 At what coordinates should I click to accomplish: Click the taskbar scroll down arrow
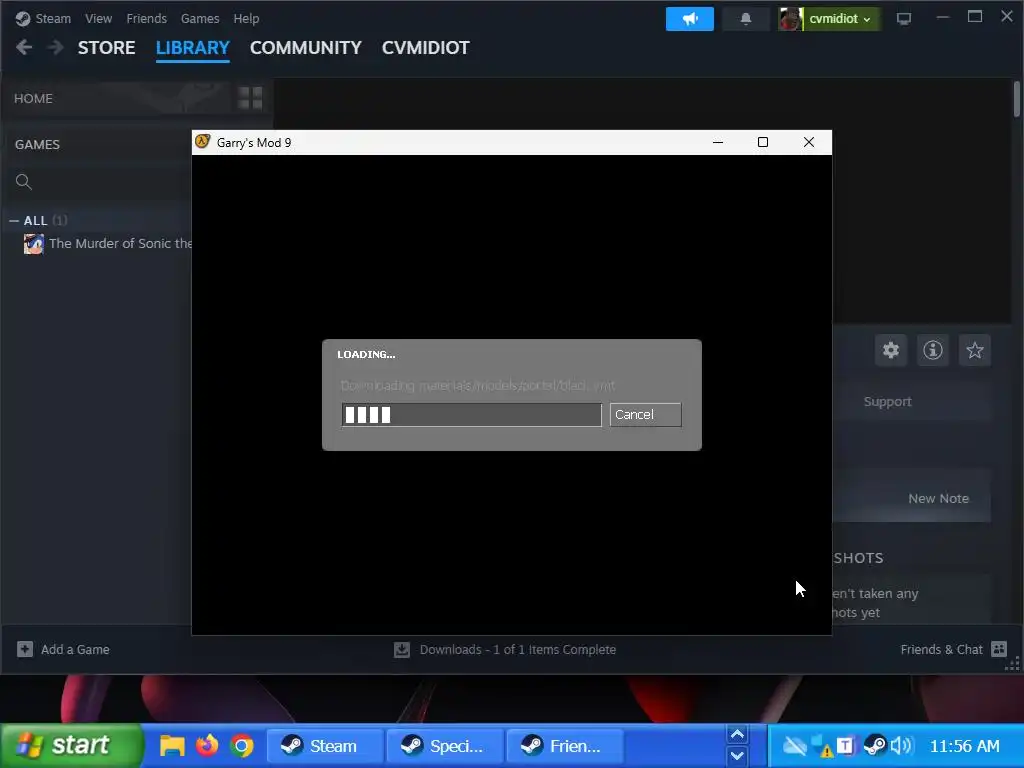point(737,756)
